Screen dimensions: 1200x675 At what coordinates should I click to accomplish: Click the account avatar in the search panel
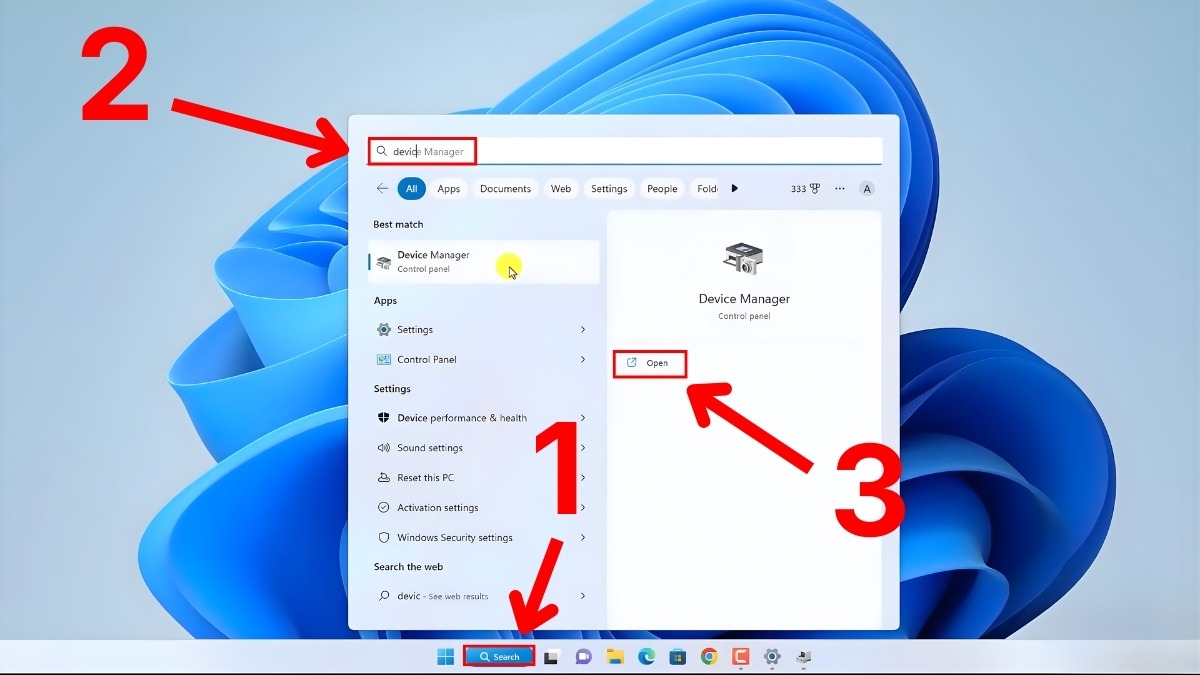pyautogui.click(x=867, y=188)
